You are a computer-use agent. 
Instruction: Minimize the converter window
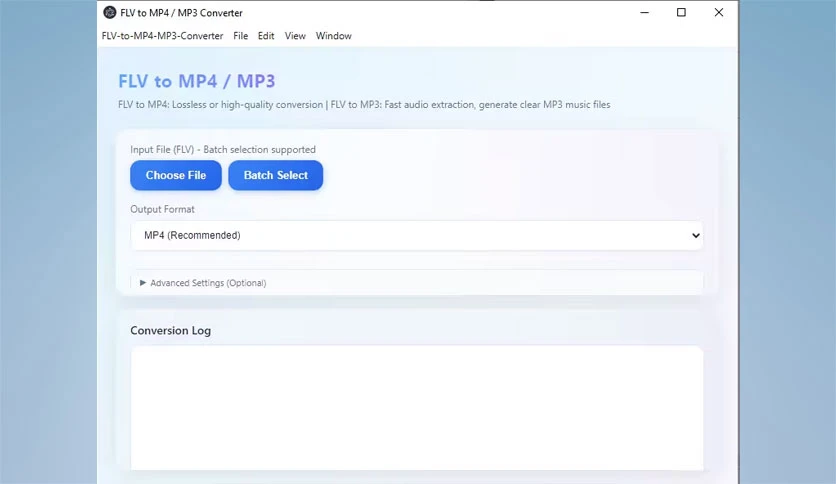[x=645, y=12]
